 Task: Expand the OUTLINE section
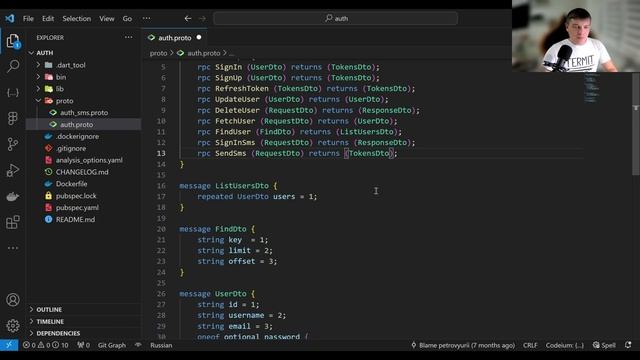point(49,309)
